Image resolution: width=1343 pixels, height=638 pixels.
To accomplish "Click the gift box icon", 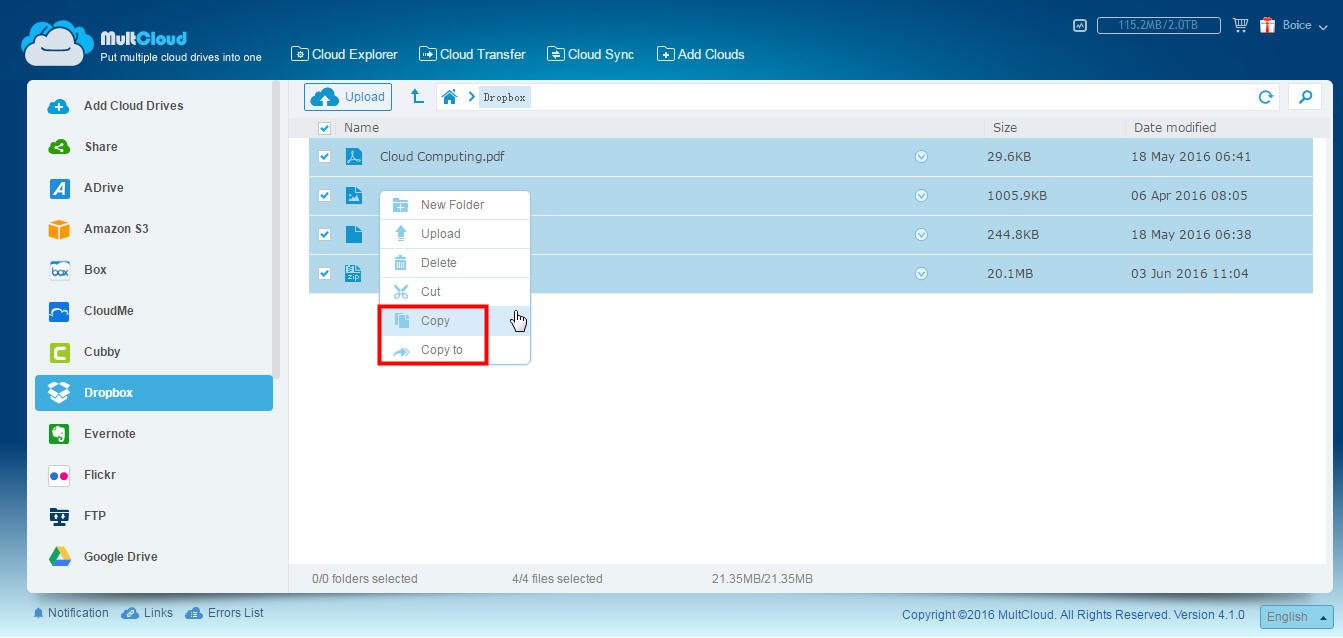I will coord(1267,25).
